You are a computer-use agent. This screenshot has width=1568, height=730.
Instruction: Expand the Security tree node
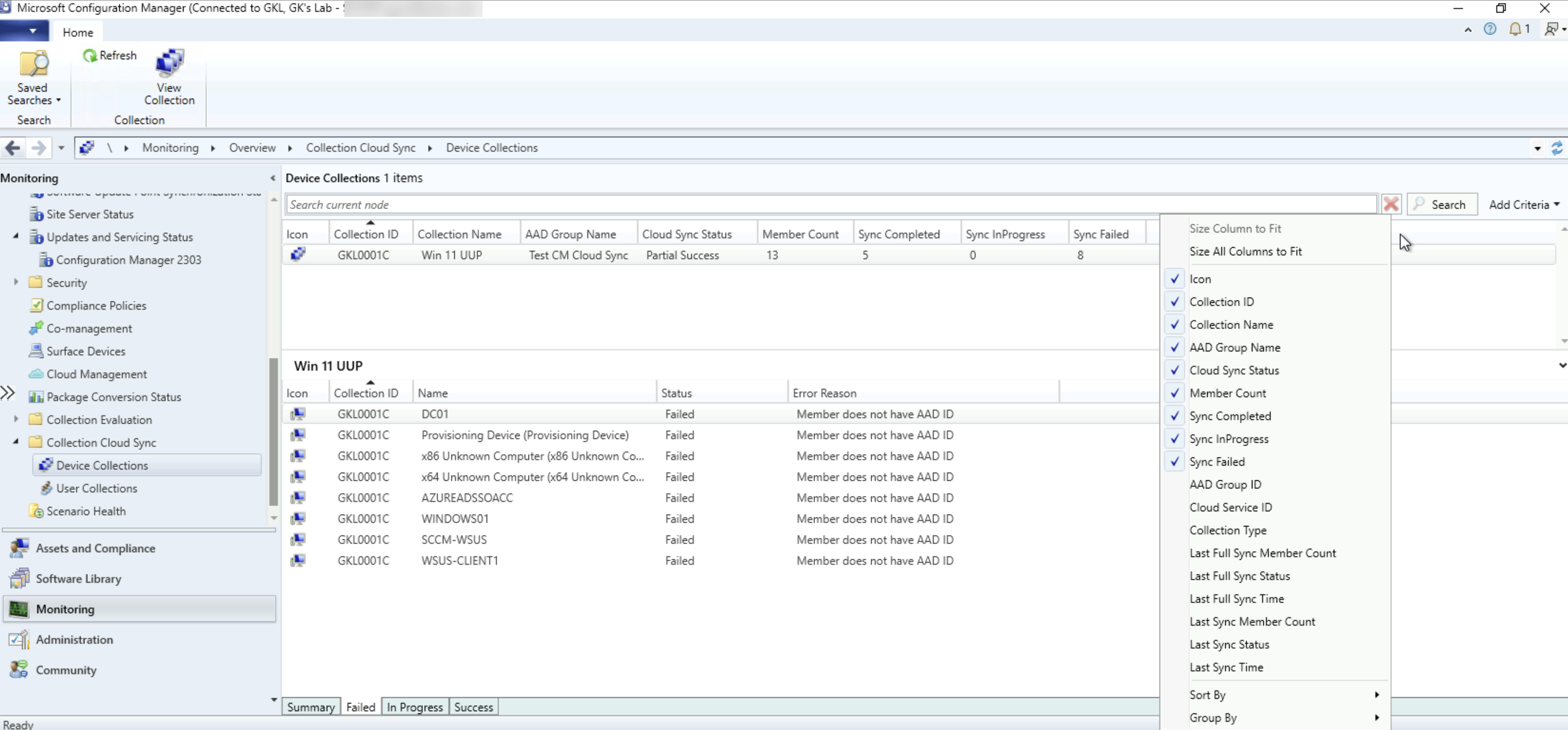tap(16, 282)
